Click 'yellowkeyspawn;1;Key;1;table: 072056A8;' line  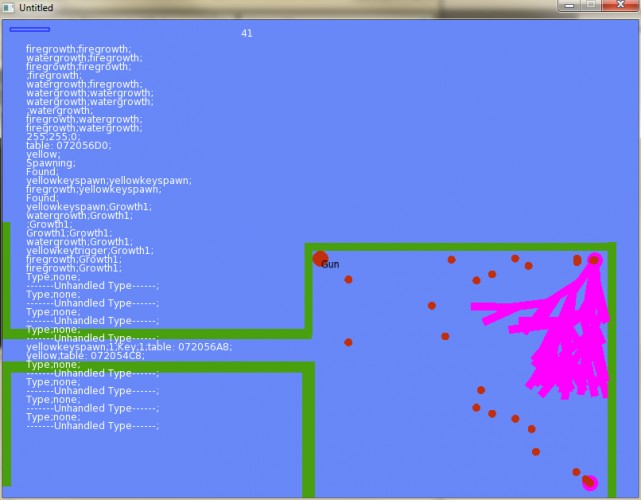coord(129,347)
